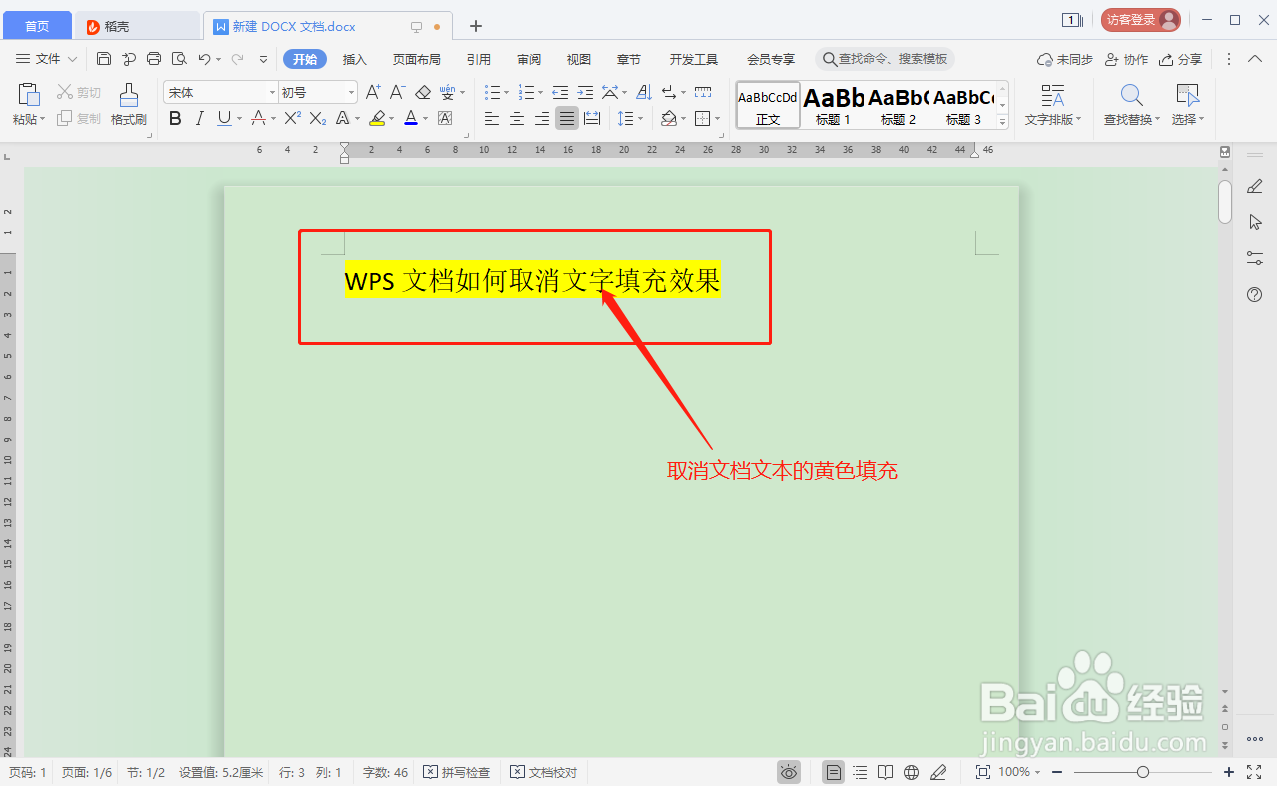The height and width of the screenshot is (786, 1277).
Task: Click the Clear Formatting eraser icon
Action: click(x=423, y=92)
